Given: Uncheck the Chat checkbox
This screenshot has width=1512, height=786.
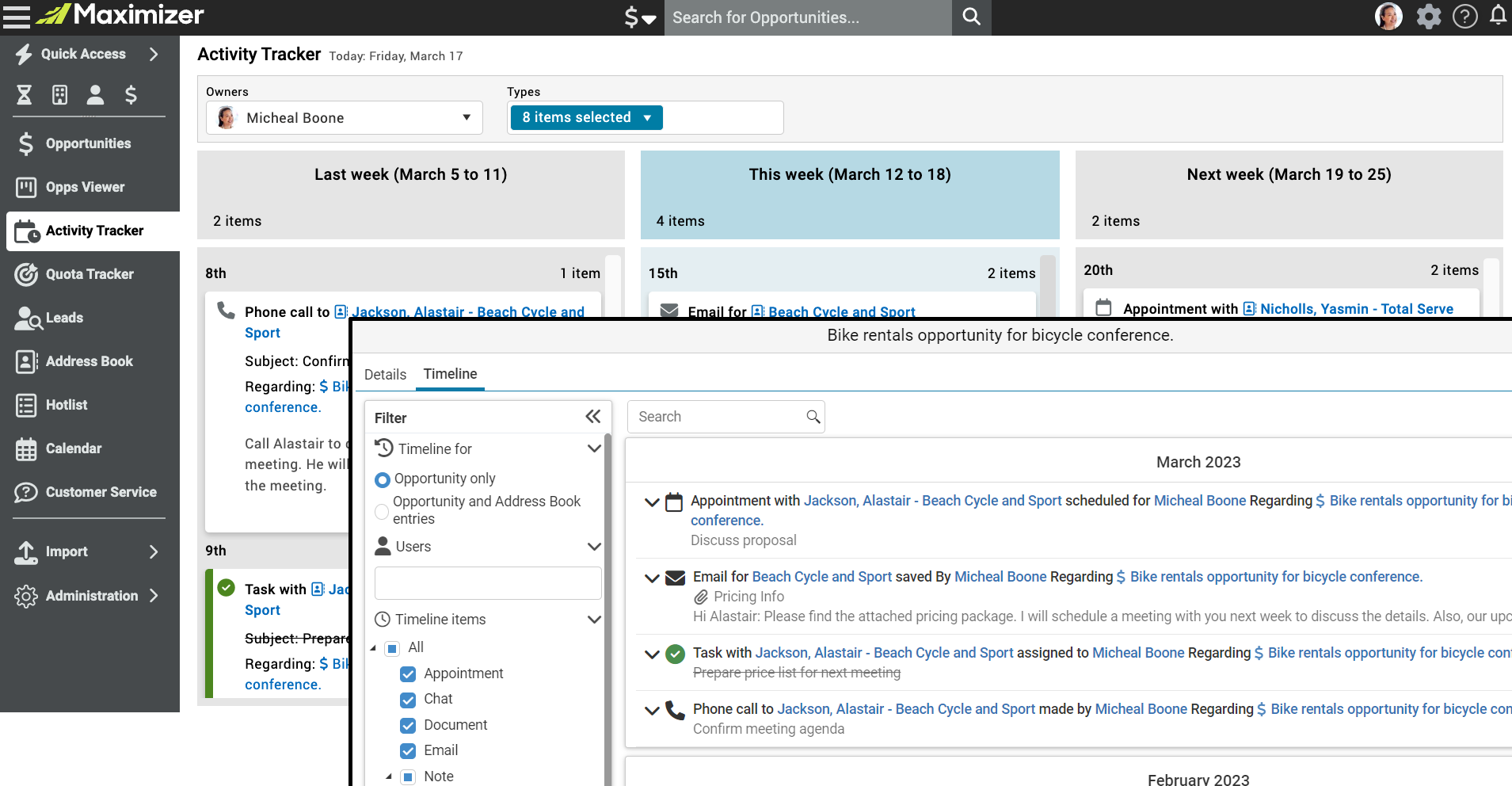Looking at the screenshot, I should [408, 700].
